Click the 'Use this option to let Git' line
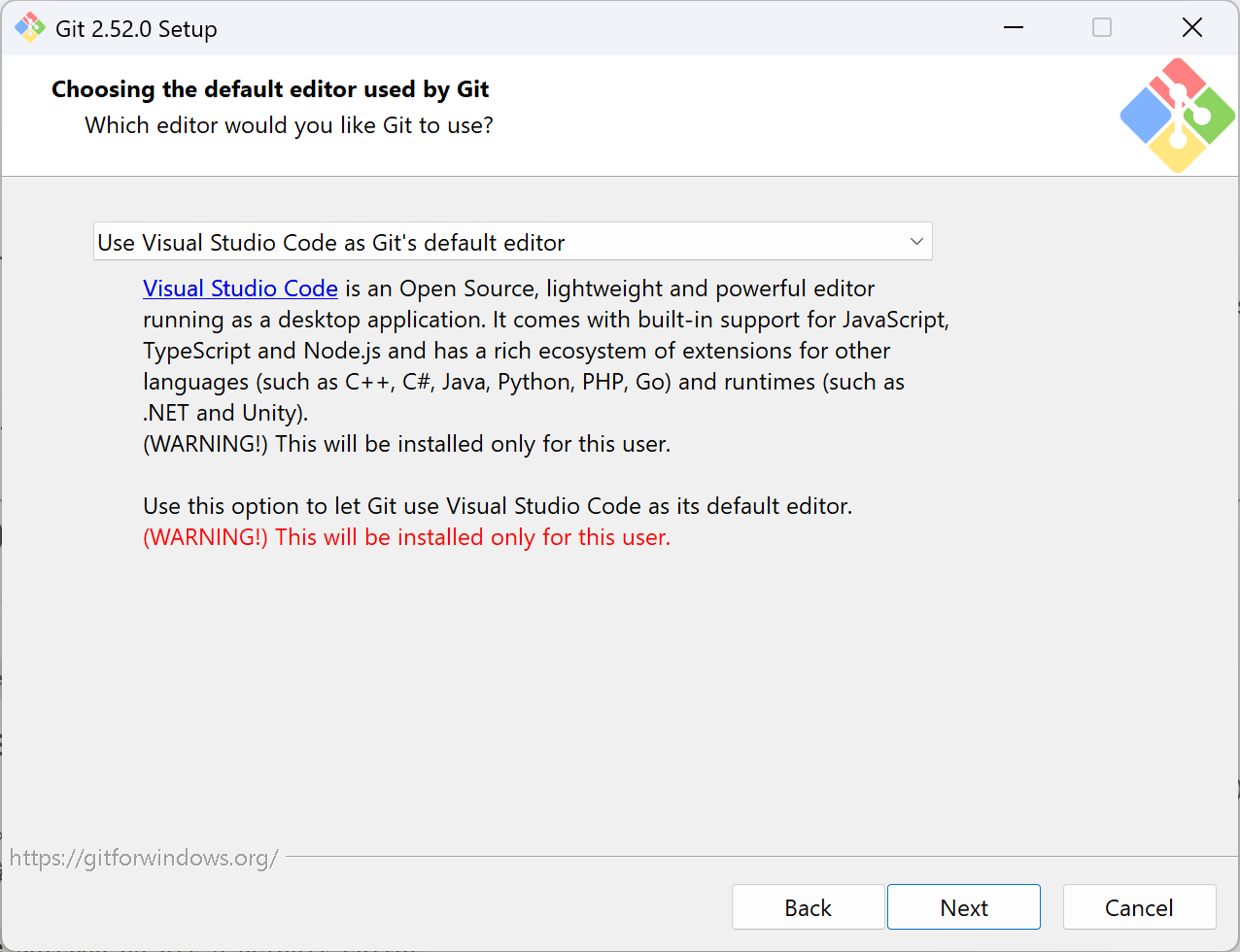Viewport: 1240px width, 952px height. tap(498, 506)
